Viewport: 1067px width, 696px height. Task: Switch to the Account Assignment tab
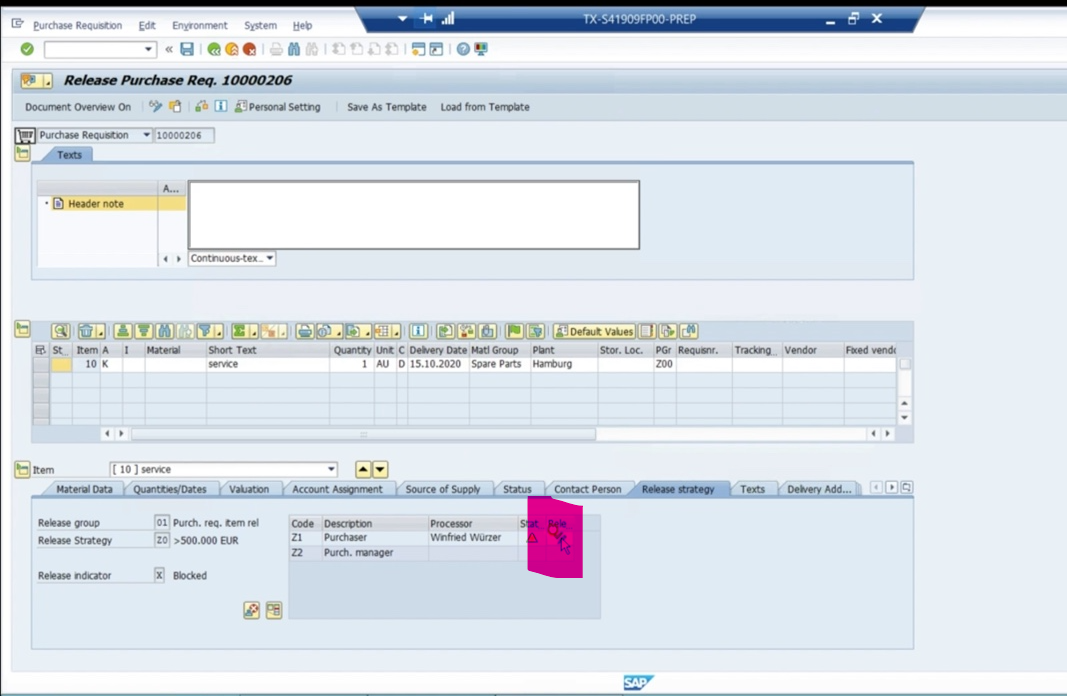[338, 489]
